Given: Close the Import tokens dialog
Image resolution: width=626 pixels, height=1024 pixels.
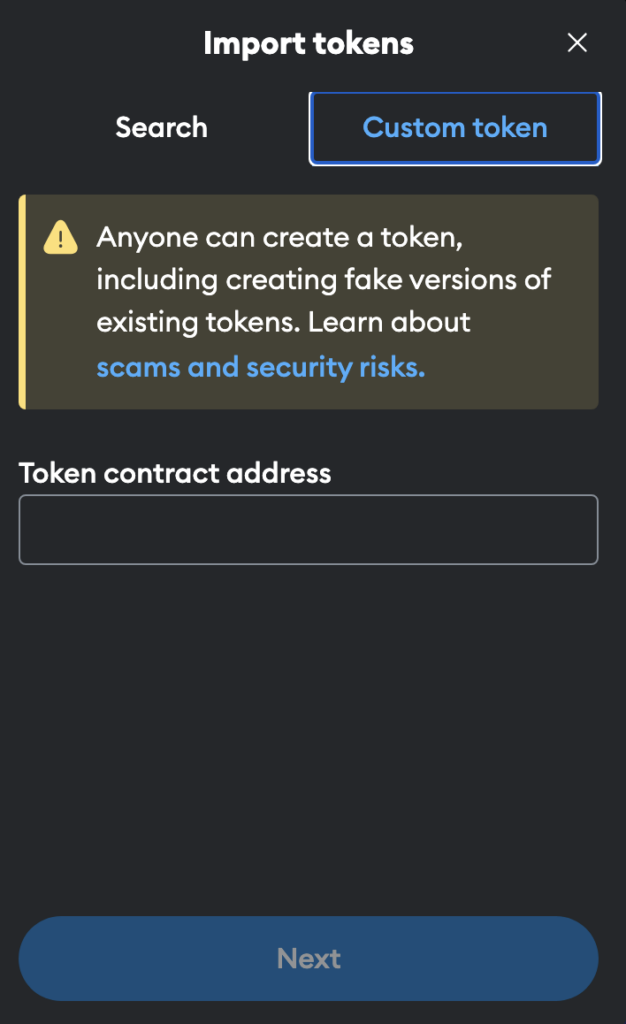Looking at the screenshot, I should [576, 43].
